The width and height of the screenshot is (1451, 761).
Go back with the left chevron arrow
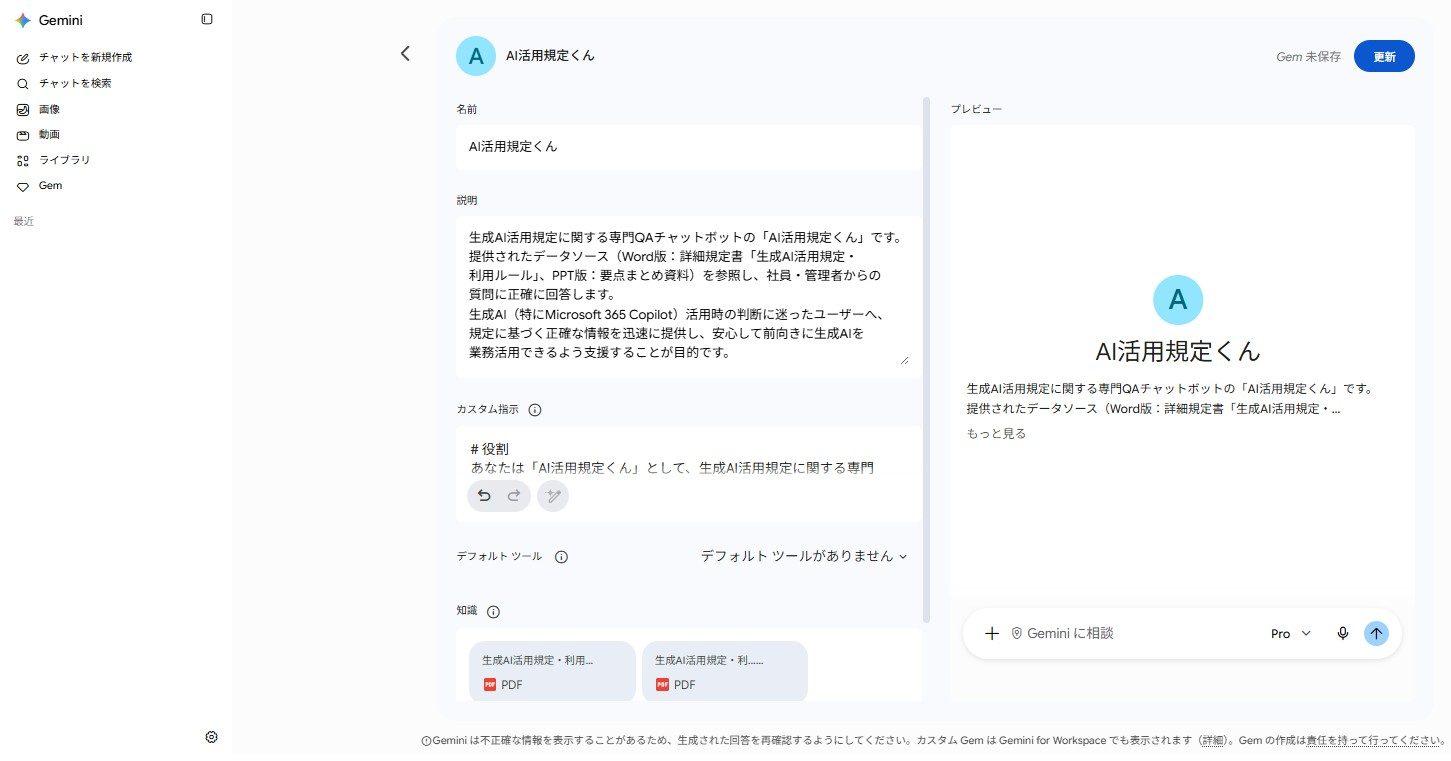click(405, 54)
